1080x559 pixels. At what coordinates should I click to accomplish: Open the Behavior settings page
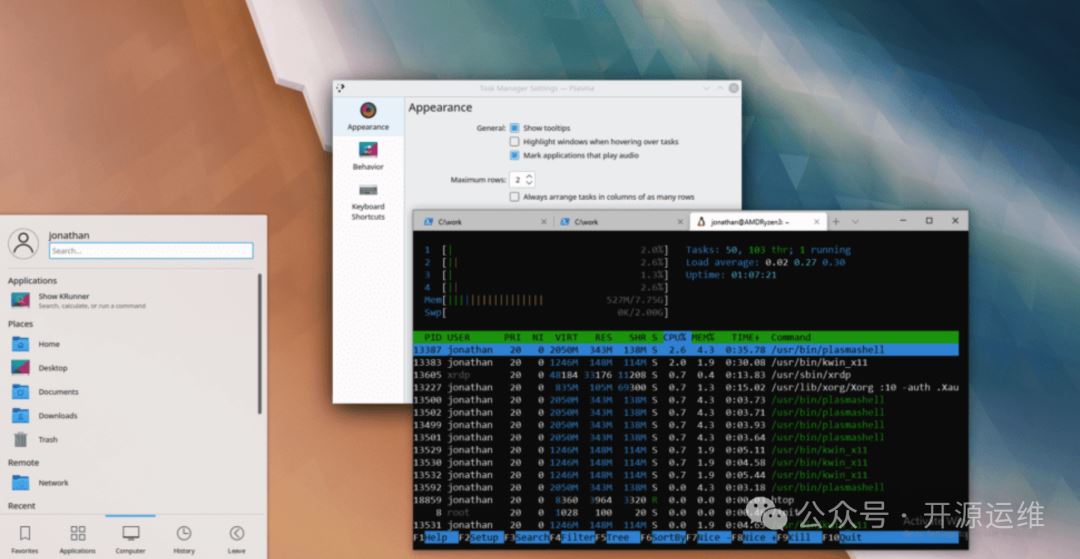[368, 150]
